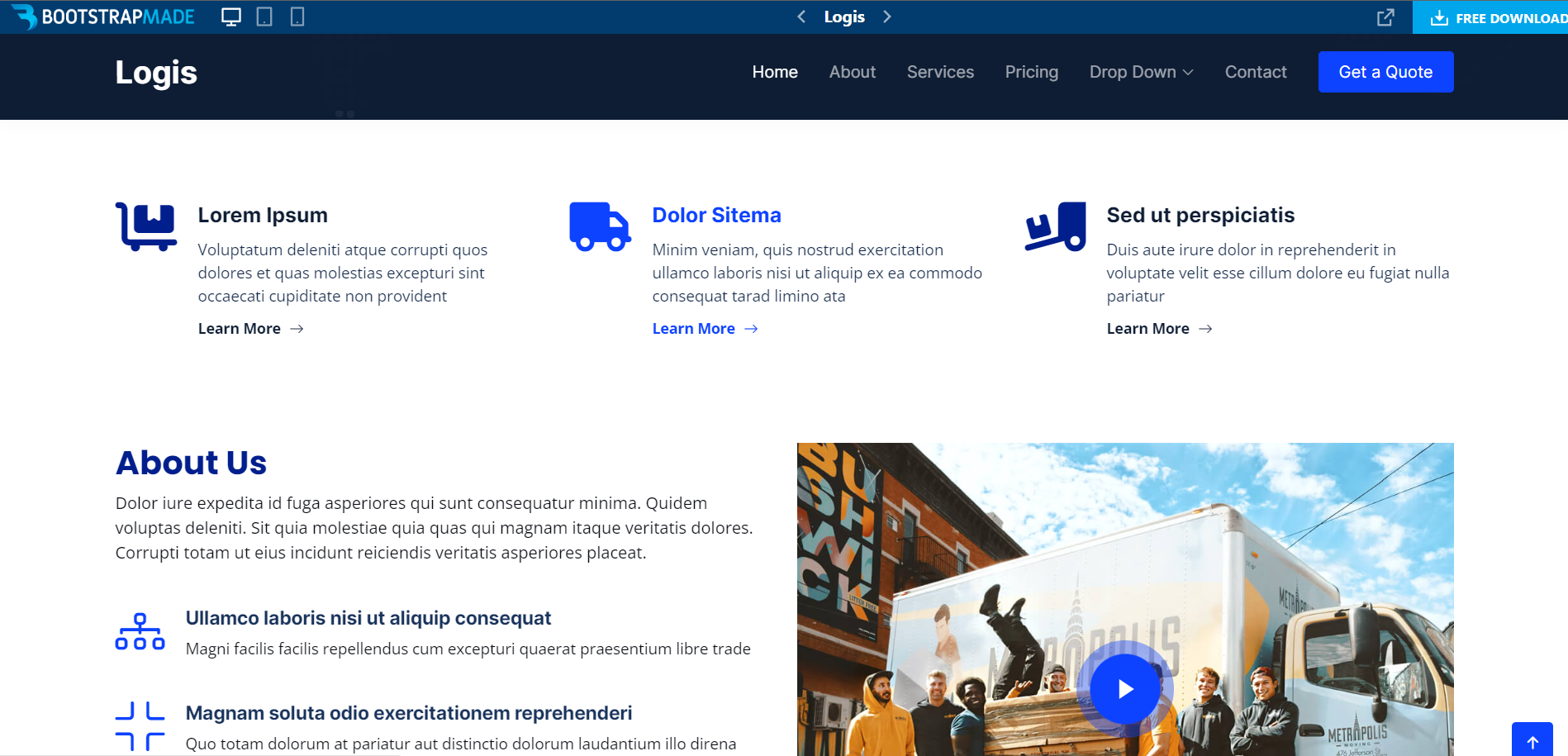Expand the Drop Down navigation menu

click(1141, 72)
